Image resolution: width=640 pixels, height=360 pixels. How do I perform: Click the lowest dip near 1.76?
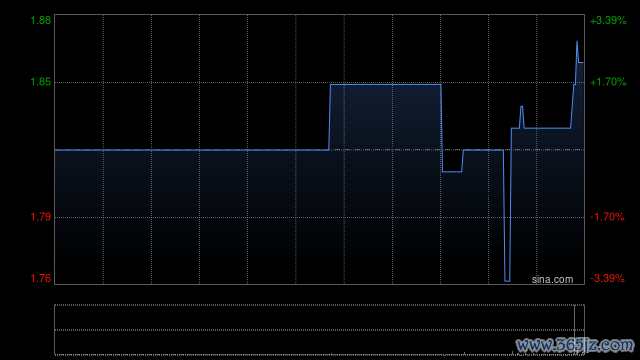pos(507,280)
